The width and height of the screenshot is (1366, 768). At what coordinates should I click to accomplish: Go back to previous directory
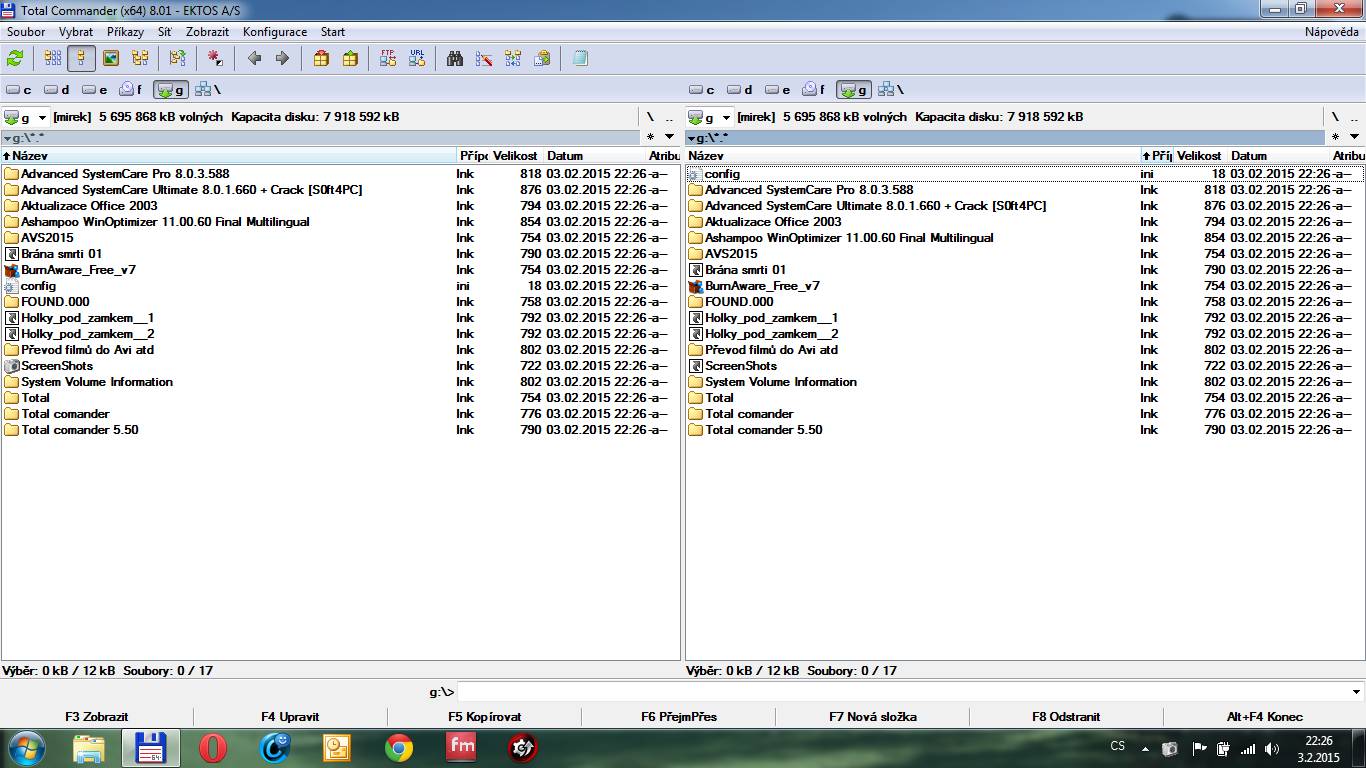[x=254, y=59]
